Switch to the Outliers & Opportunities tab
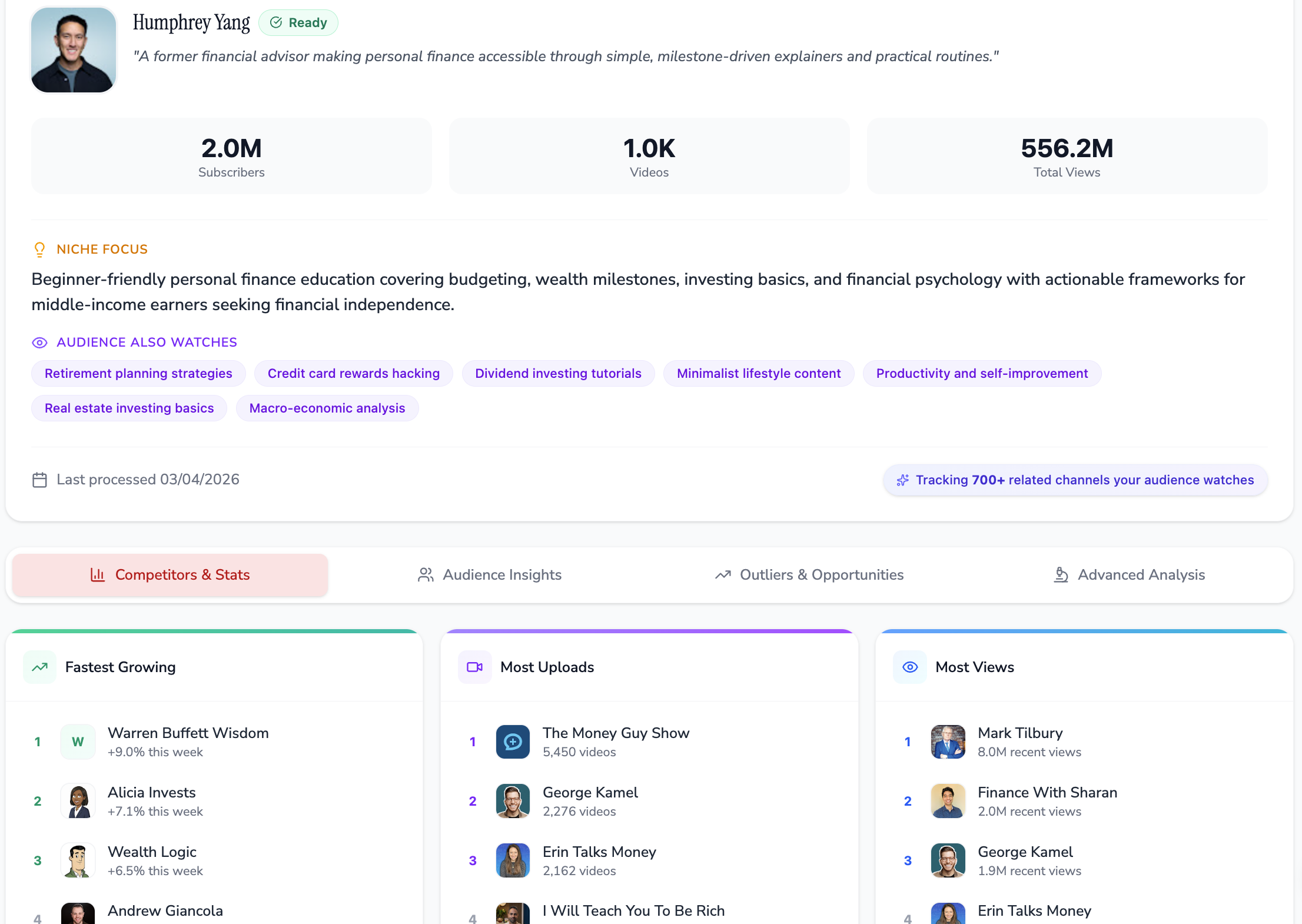 809,575
